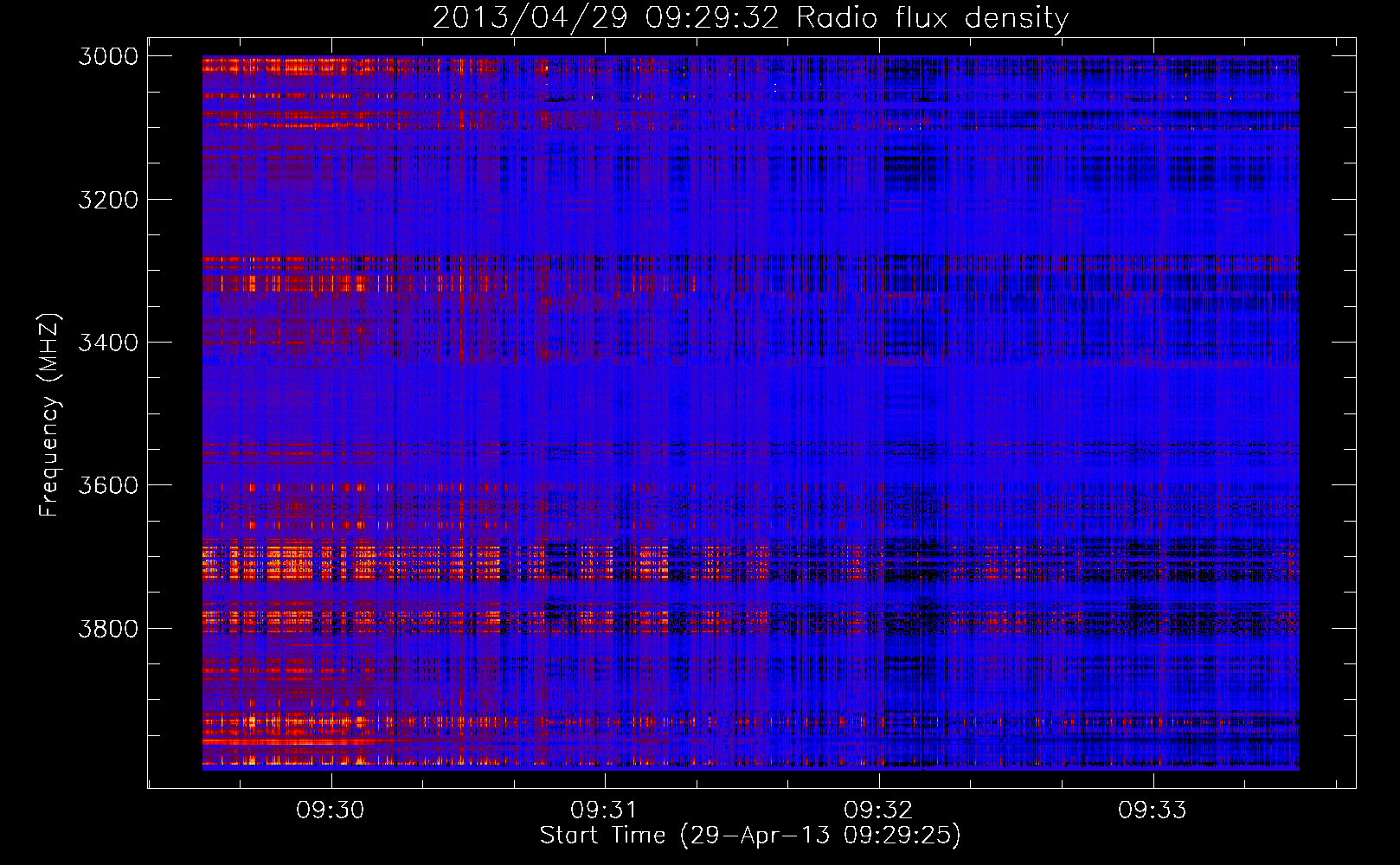1400x865 pixels.
Task: Click the 09:30 time axis label
Action: pyautogui.click(x=331, y=811)
